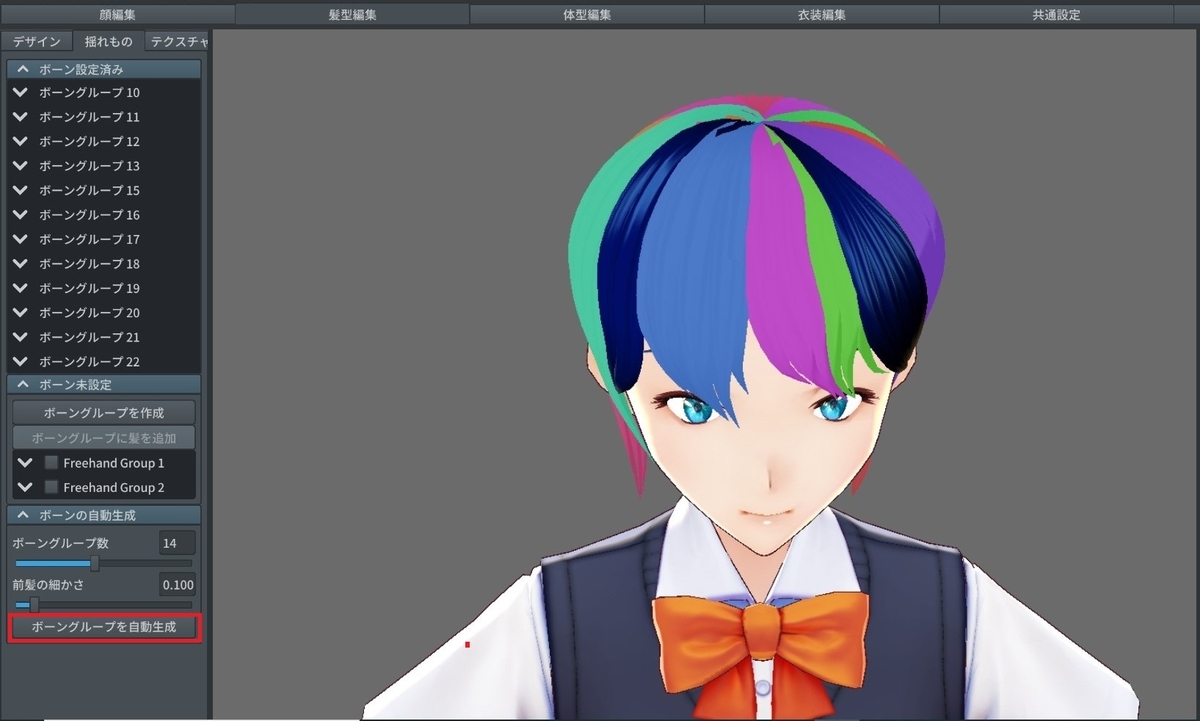Expand ボーングループ 17 chevron

(20, 239)
